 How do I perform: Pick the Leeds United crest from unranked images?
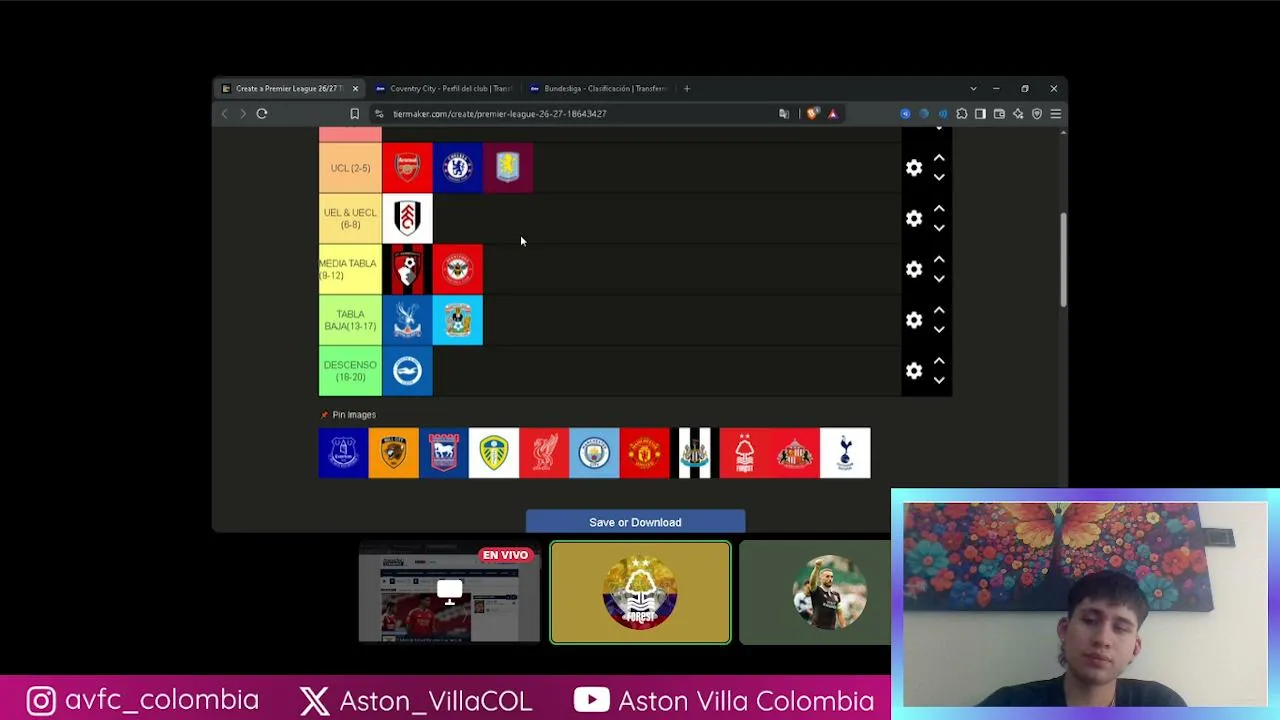pos(494,453)
